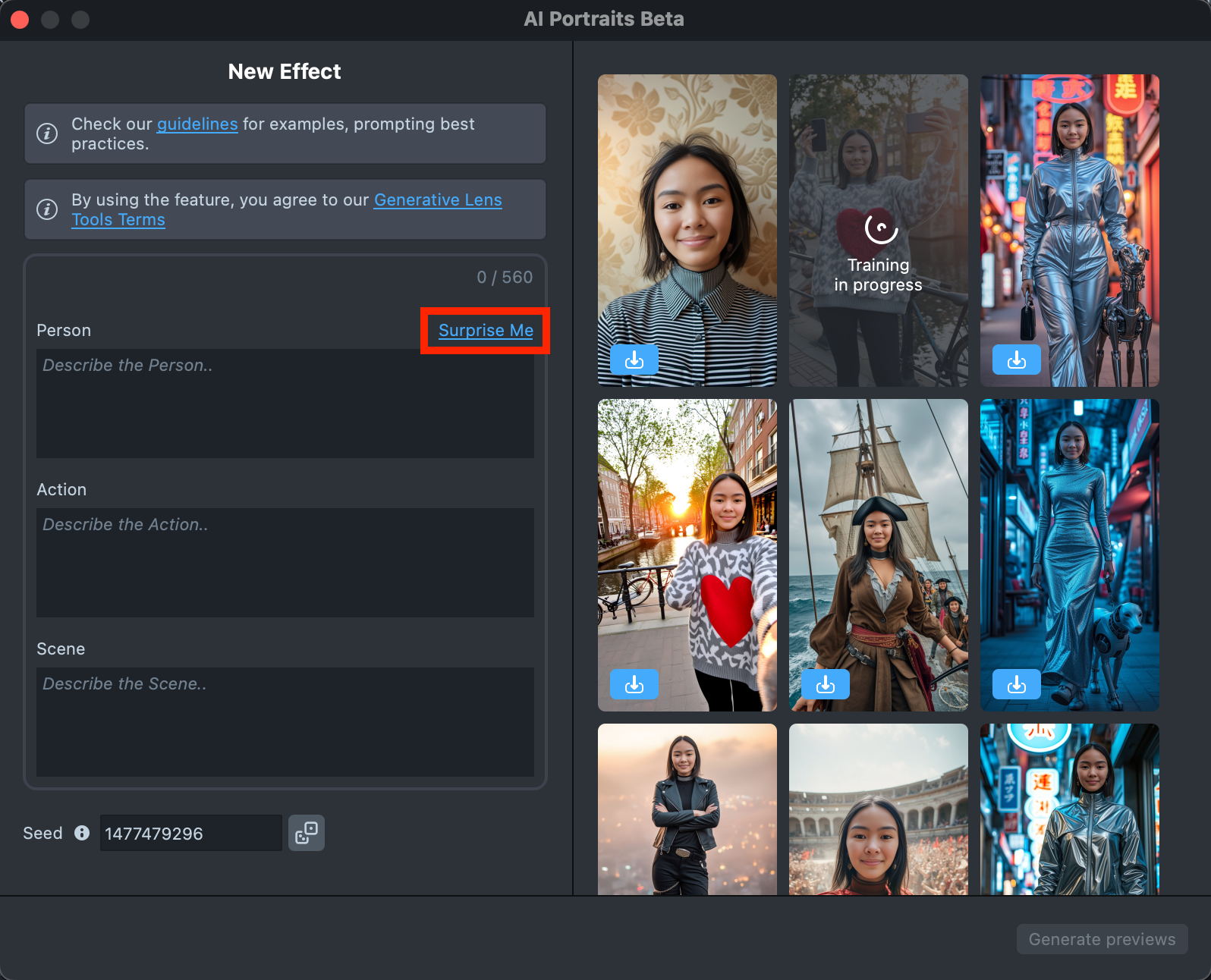The width and height of the screenshot is (1211, 980).
Task: Download the heart sweater canal selfie
Action: pyautogui.click(x=634, y=684)
